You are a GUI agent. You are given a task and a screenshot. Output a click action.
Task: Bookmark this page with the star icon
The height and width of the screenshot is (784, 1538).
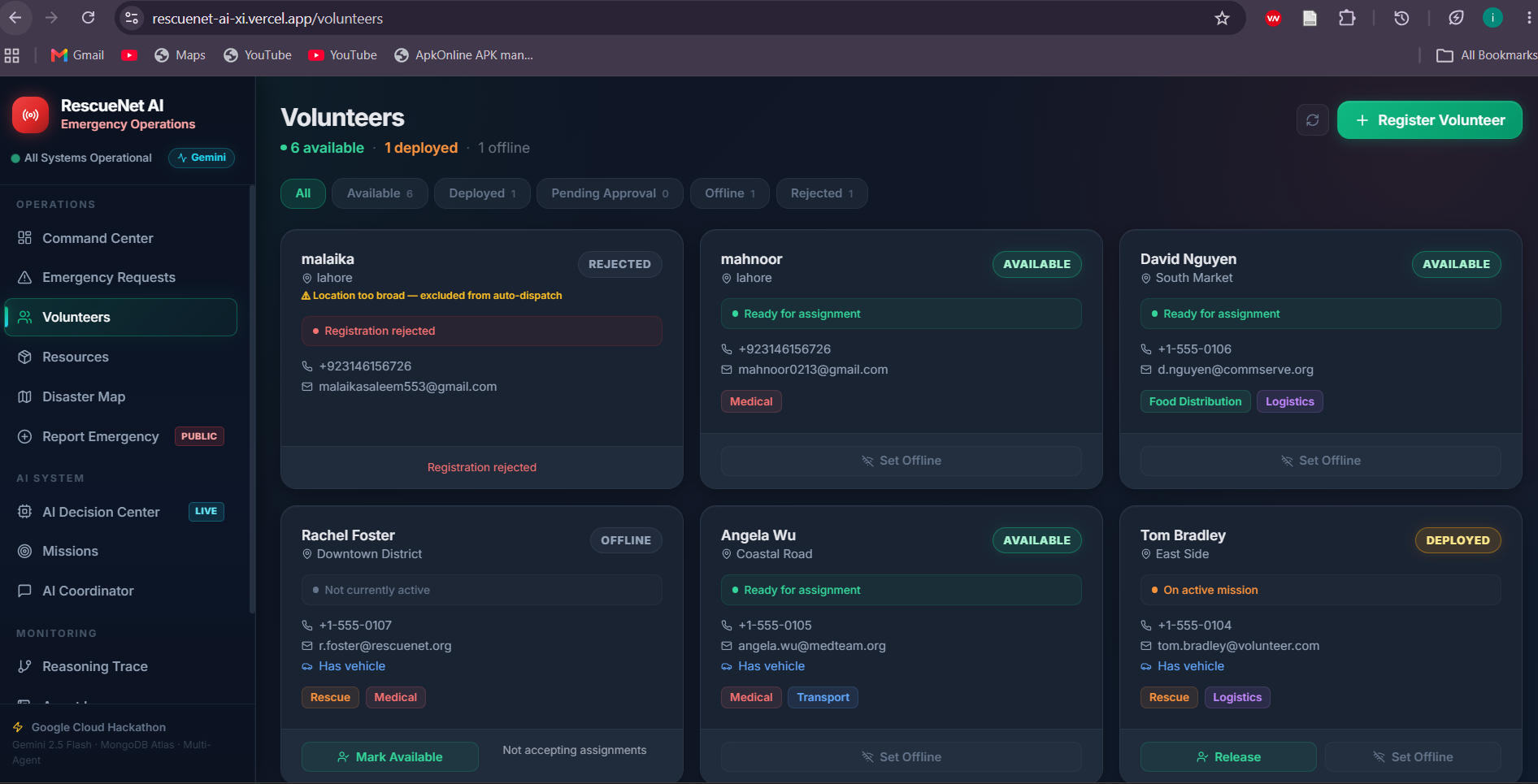click(1222, 18)
